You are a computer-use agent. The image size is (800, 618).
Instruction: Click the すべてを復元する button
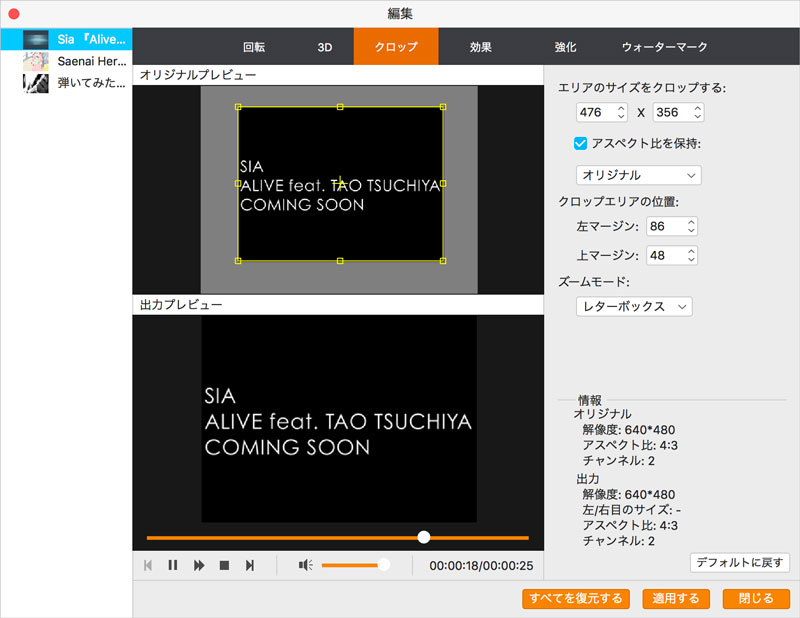(576, 598)
